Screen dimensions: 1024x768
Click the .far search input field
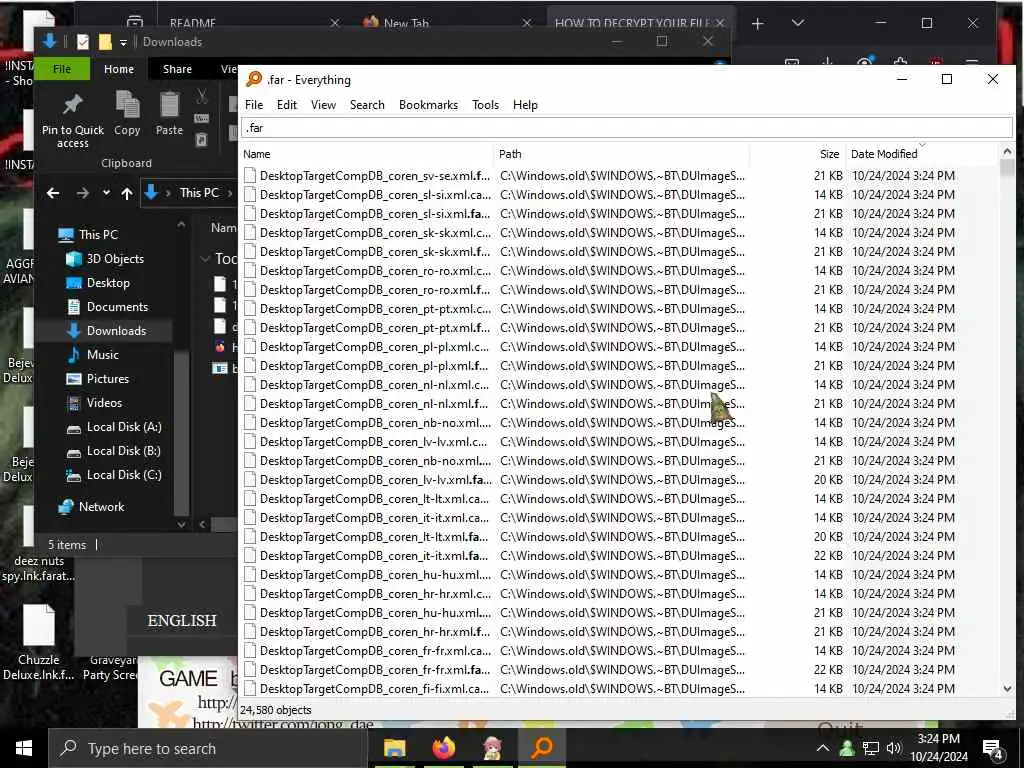pyautogui.click(x=626, y=127)
